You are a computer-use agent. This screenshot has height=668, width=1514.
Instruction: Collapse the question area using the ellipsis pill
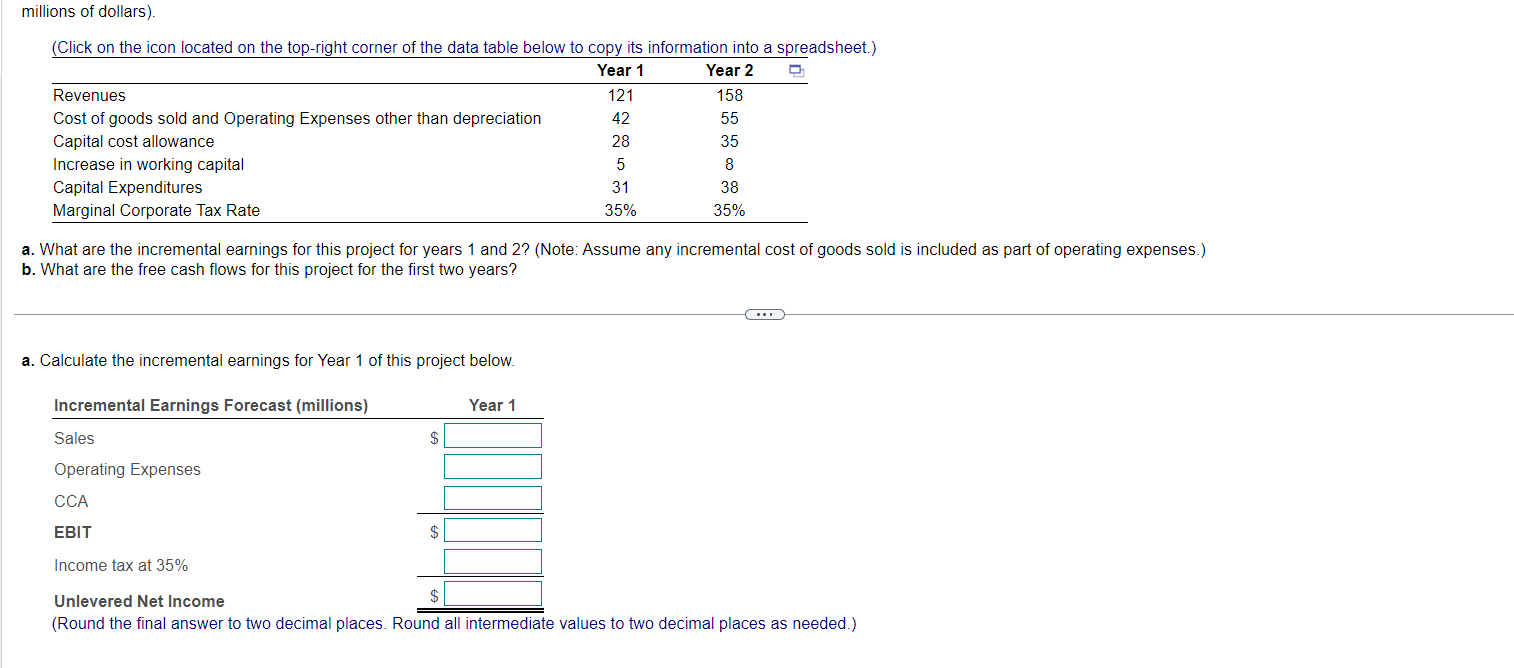pos(764,313)
